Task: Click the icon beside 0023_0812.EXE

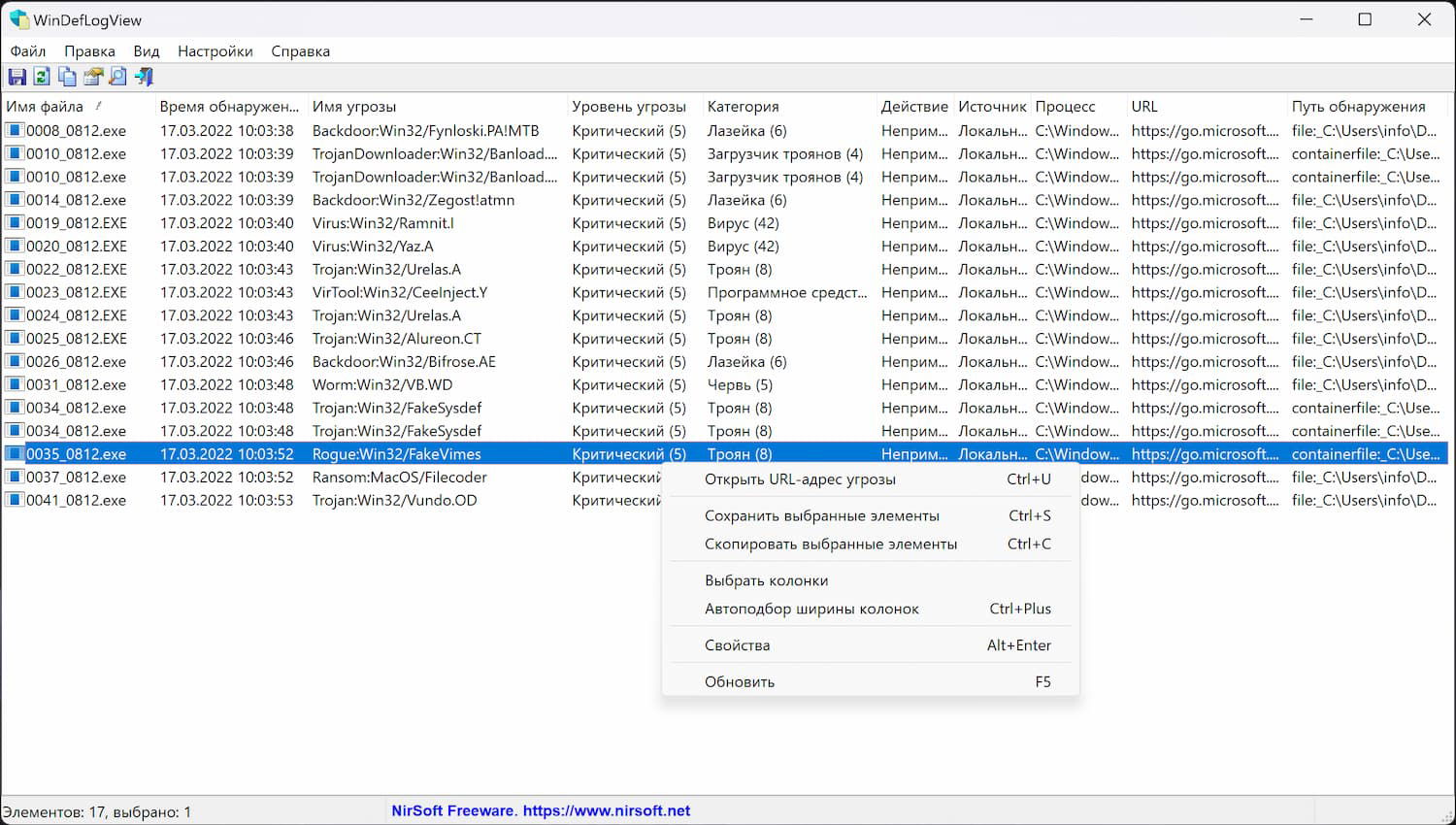Action: pyautogui.click(x=15, y=292)
